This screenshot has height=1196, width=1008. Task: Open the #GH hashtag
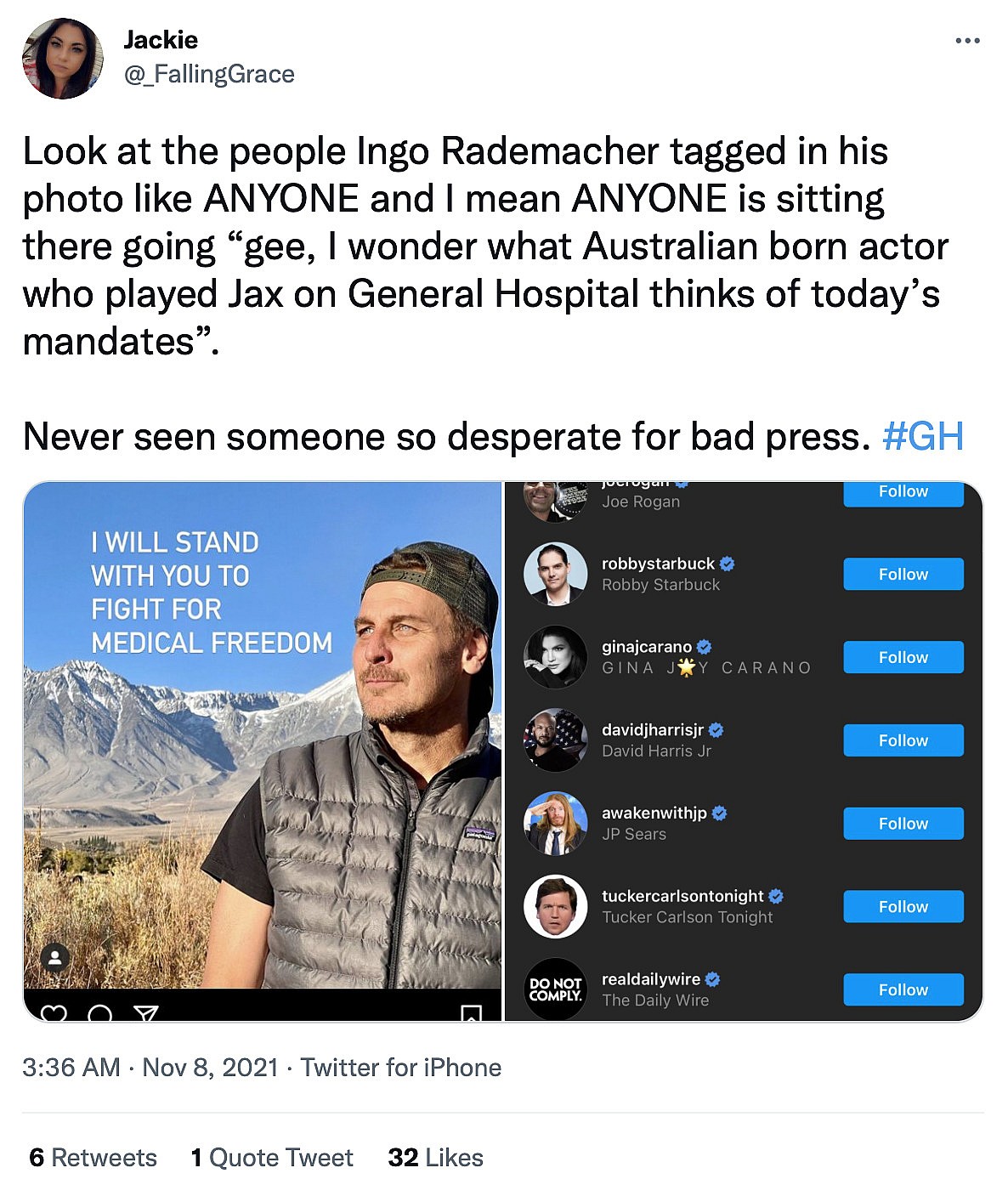coord(922,437)
